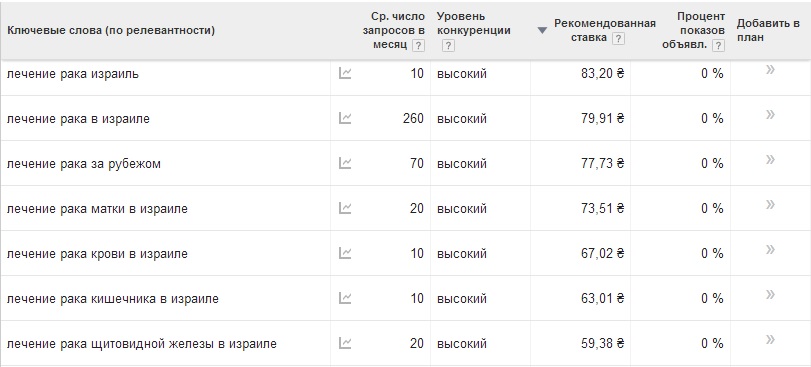The height and width of the screenshot is (367, 811).
Task: Add лечение рака матки в израиле to plan
Action: tap(770, 204)
